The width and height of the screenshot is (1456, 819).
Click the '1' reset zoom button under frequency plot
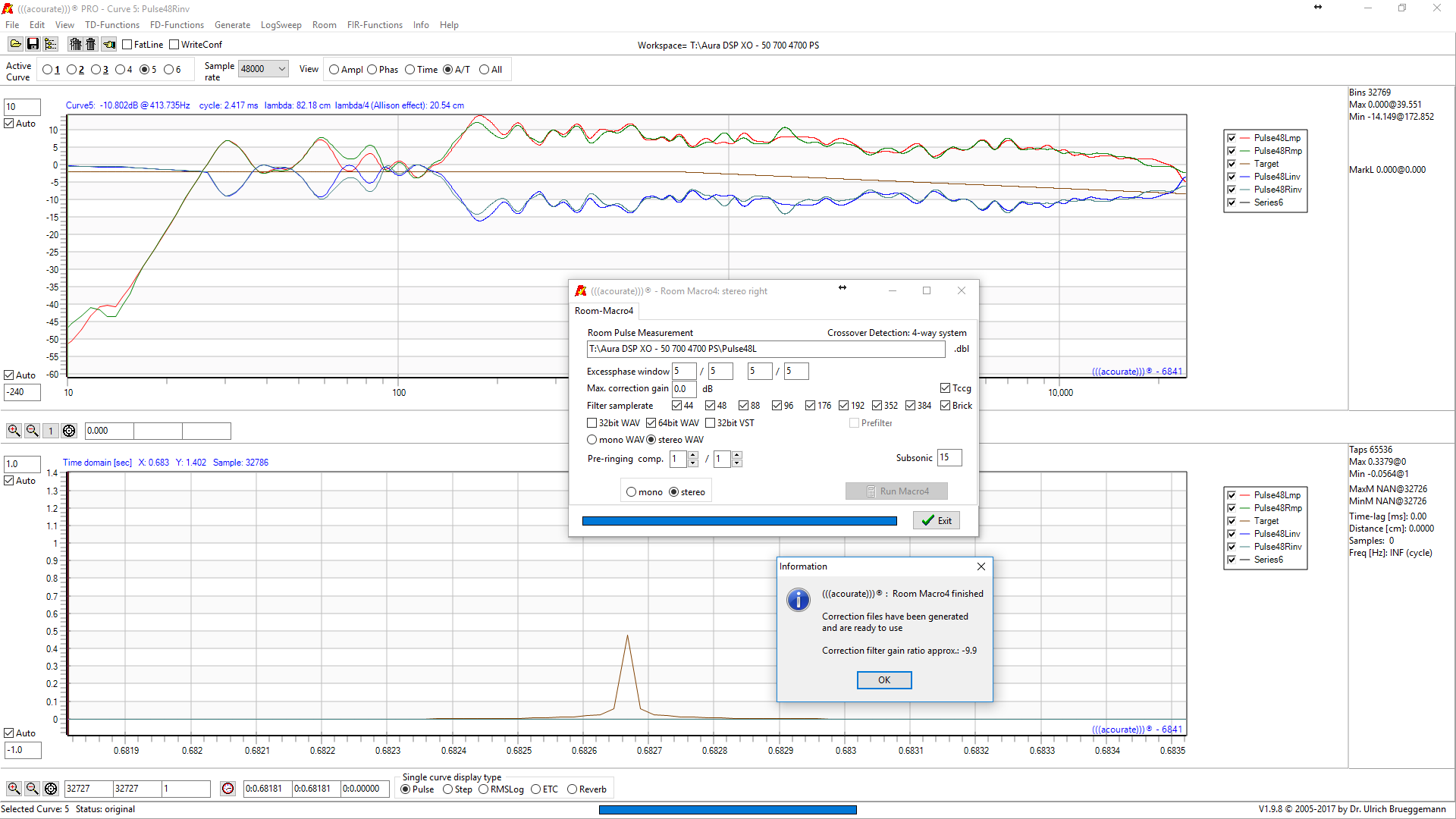click(51, 431)
